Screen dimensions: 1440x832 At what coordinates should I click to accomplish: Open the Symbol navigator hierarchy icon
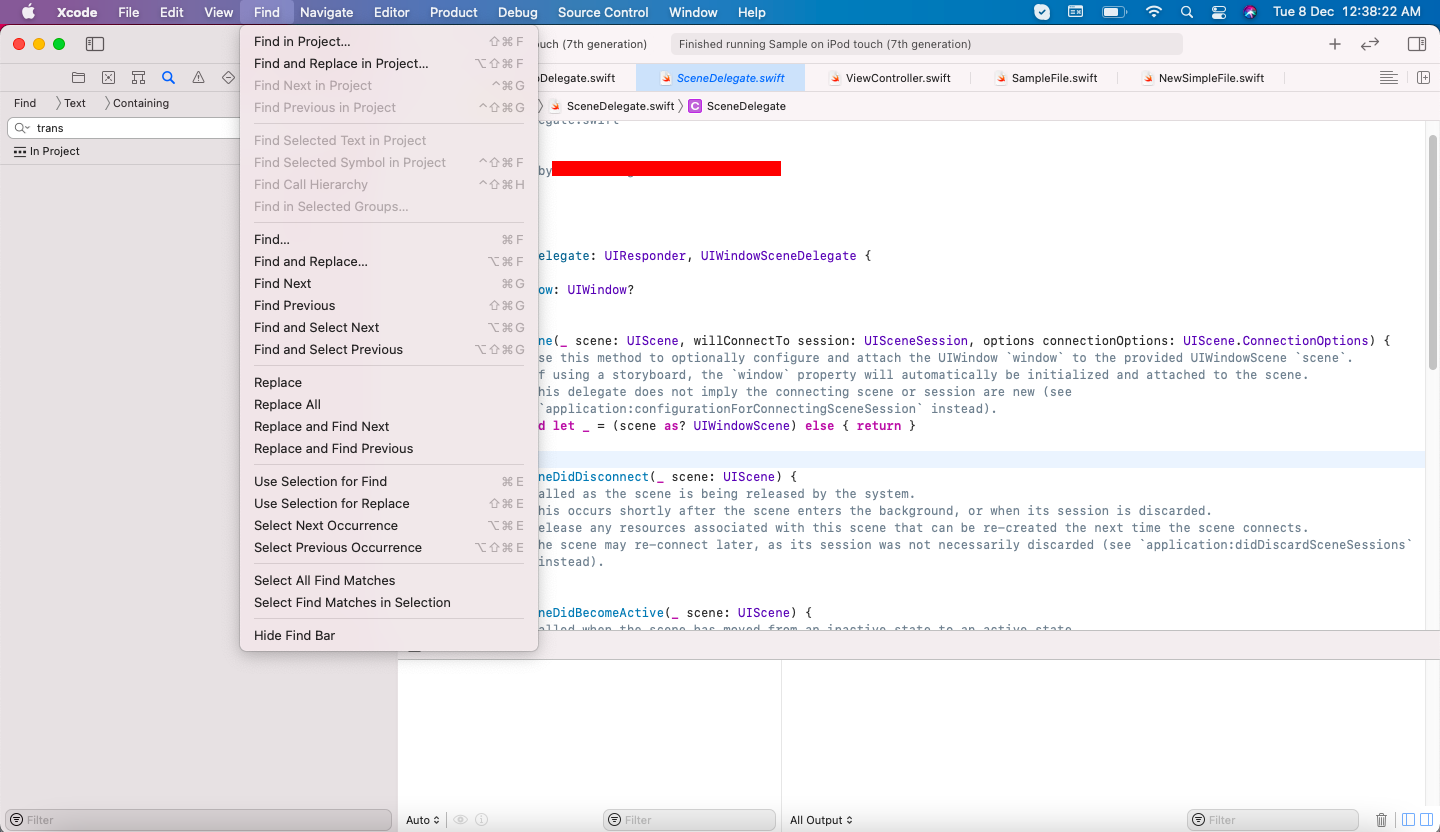(138, 77)
